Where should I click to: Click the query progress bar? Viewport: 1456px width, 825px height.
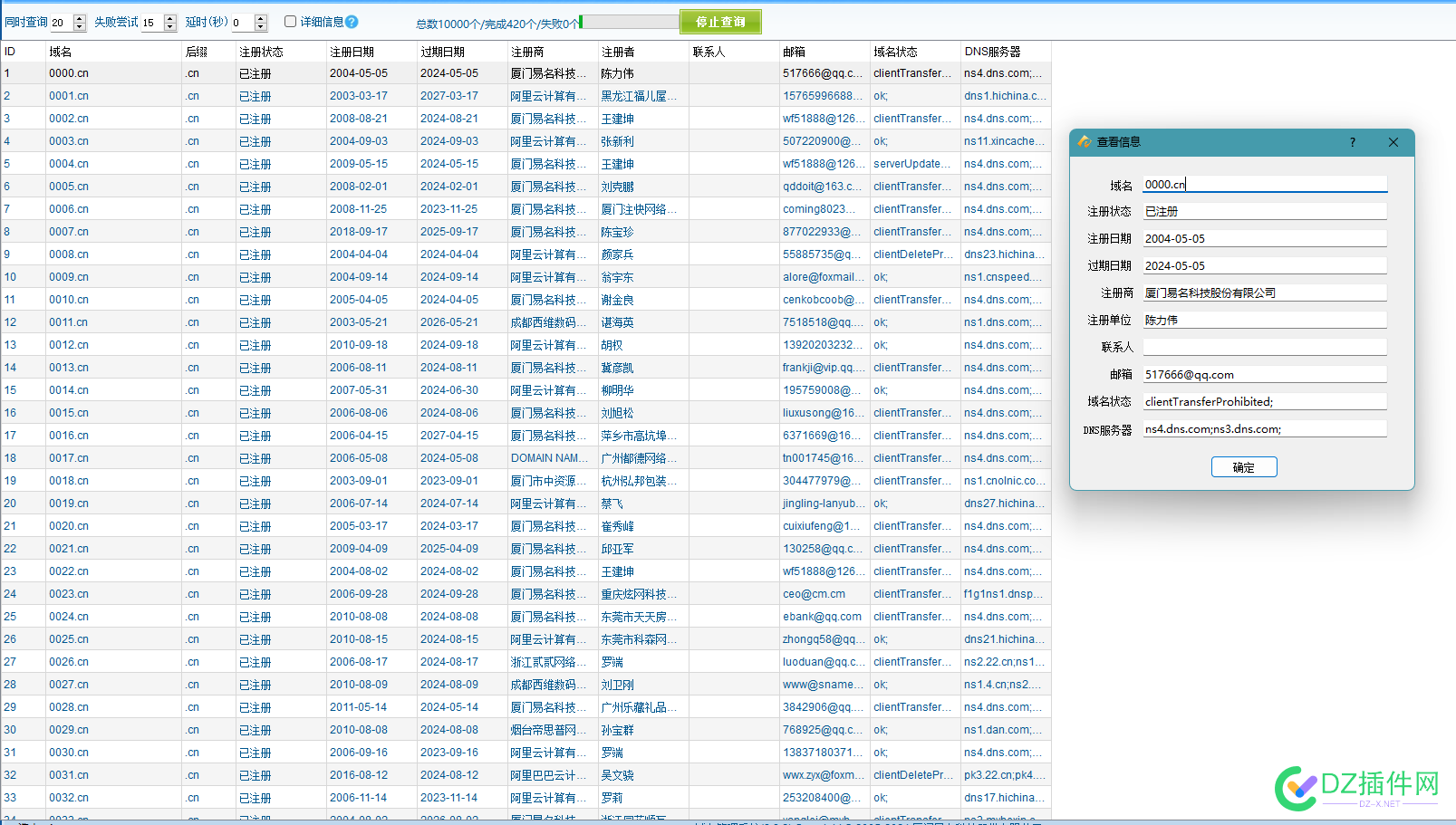point(629,22)
